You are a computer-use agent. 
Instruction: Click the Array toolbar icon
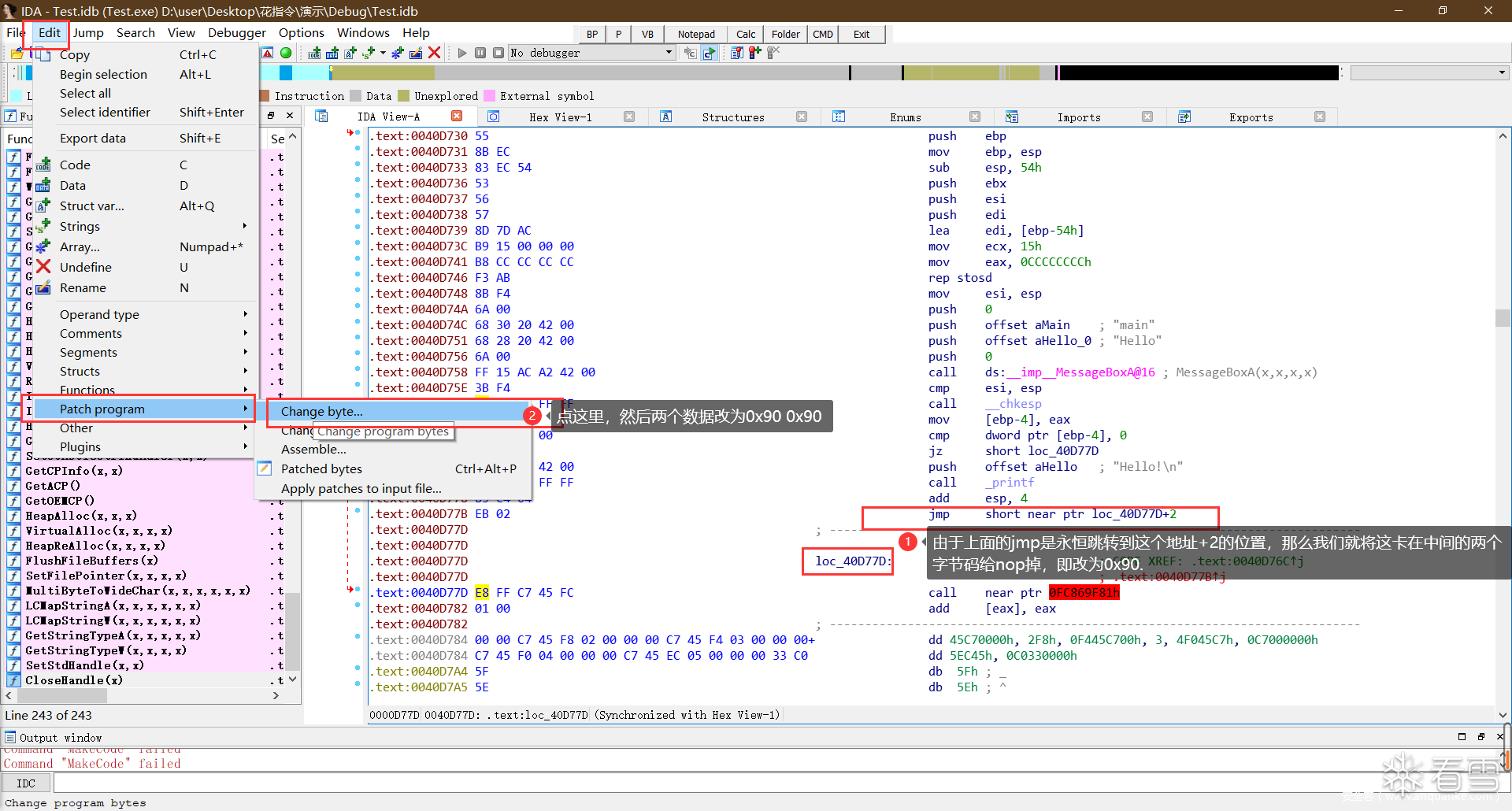point(398,53)
